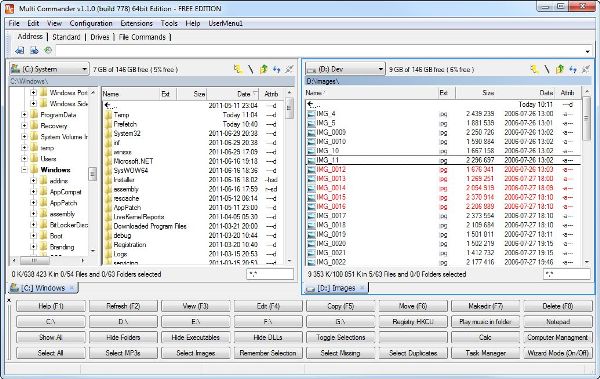Click the back navigation icon in address bar
The width and height of the screenshot is (600, 379).
click(x=20, y=51)
